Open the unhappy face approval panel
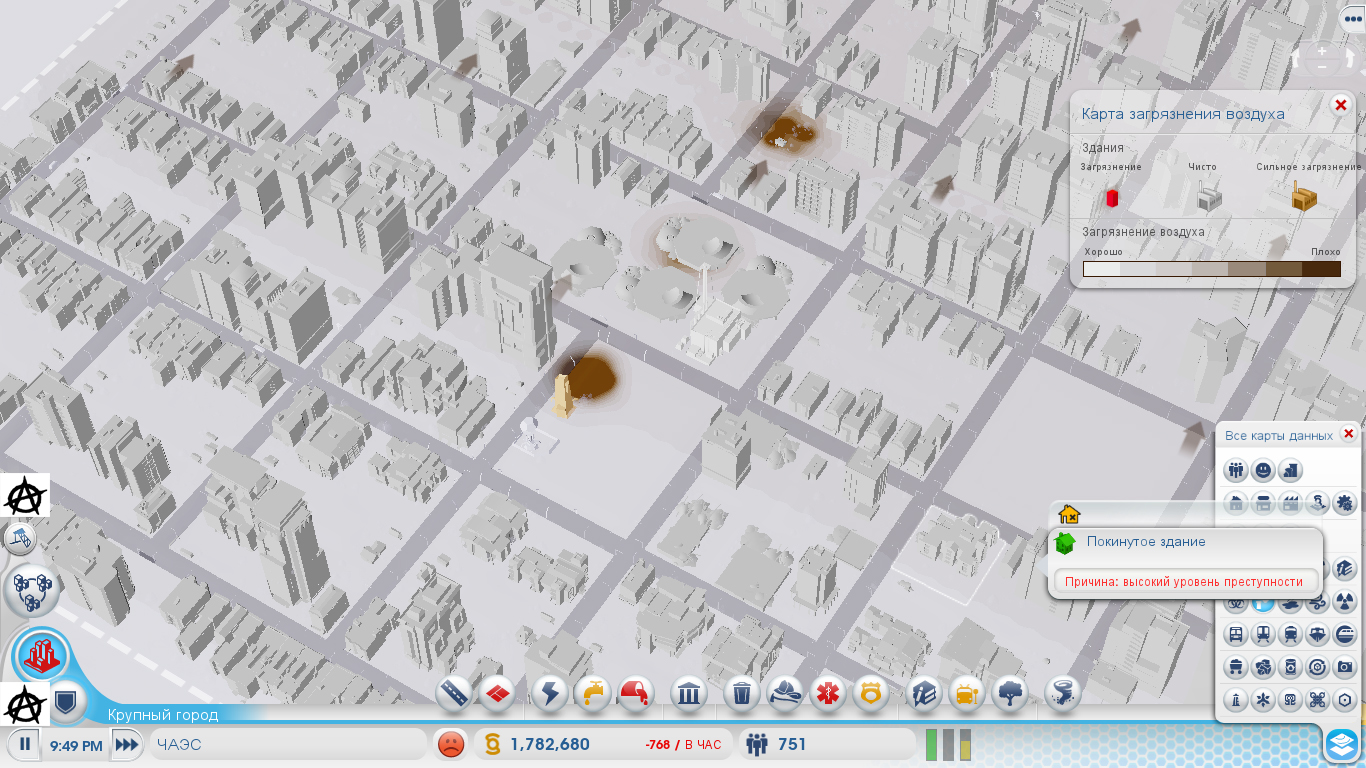Screen dimensions: 1366x768 [x=451, y=744]
